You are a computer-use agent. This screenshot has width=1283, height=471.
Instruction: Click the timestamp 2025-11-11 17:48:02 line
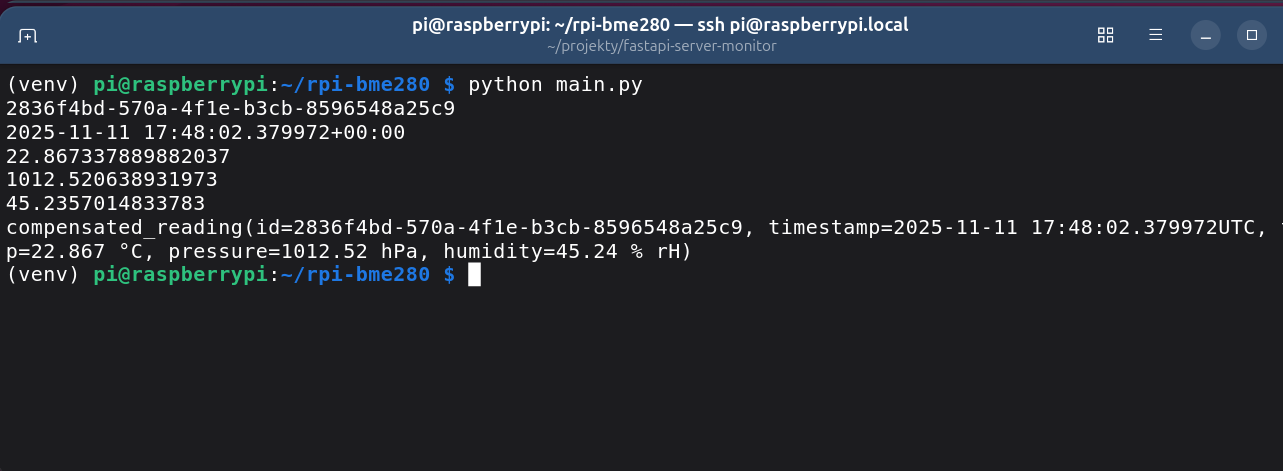[x=205, y=132]
